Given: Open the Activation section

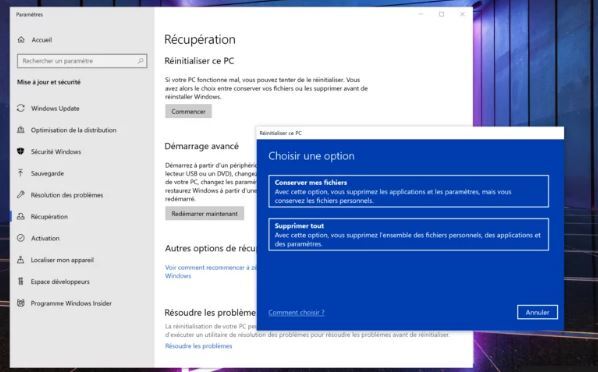Looking at the screenshot, I should 45,238.
